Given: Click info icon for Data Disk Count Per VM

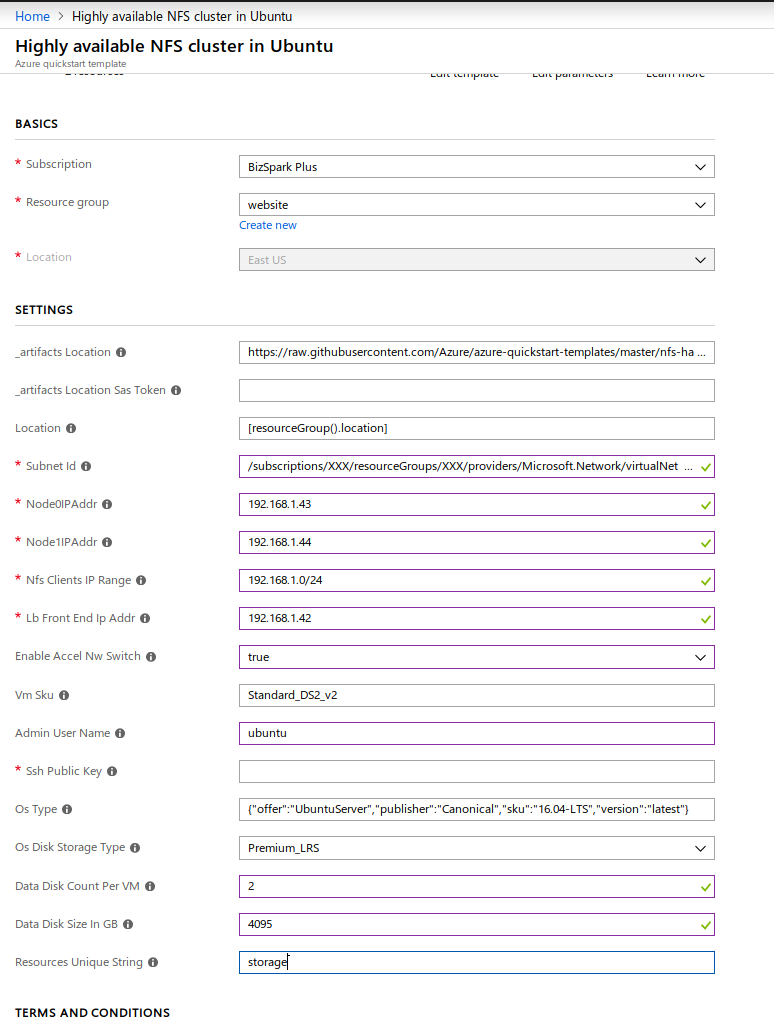Looking at the screenshot, I should coord(150,886).
